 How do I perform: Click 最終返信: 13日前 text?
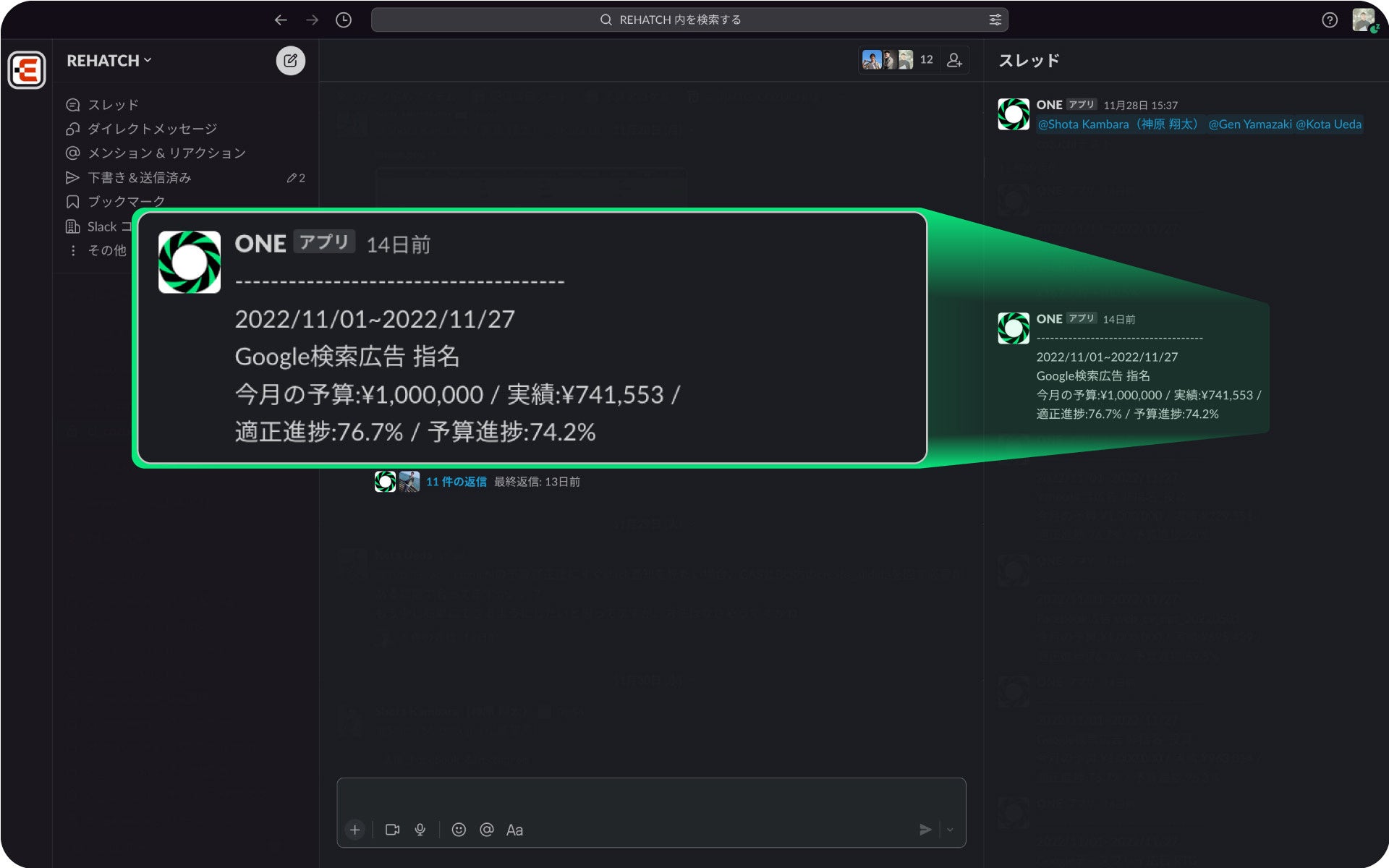pos(537,482)
